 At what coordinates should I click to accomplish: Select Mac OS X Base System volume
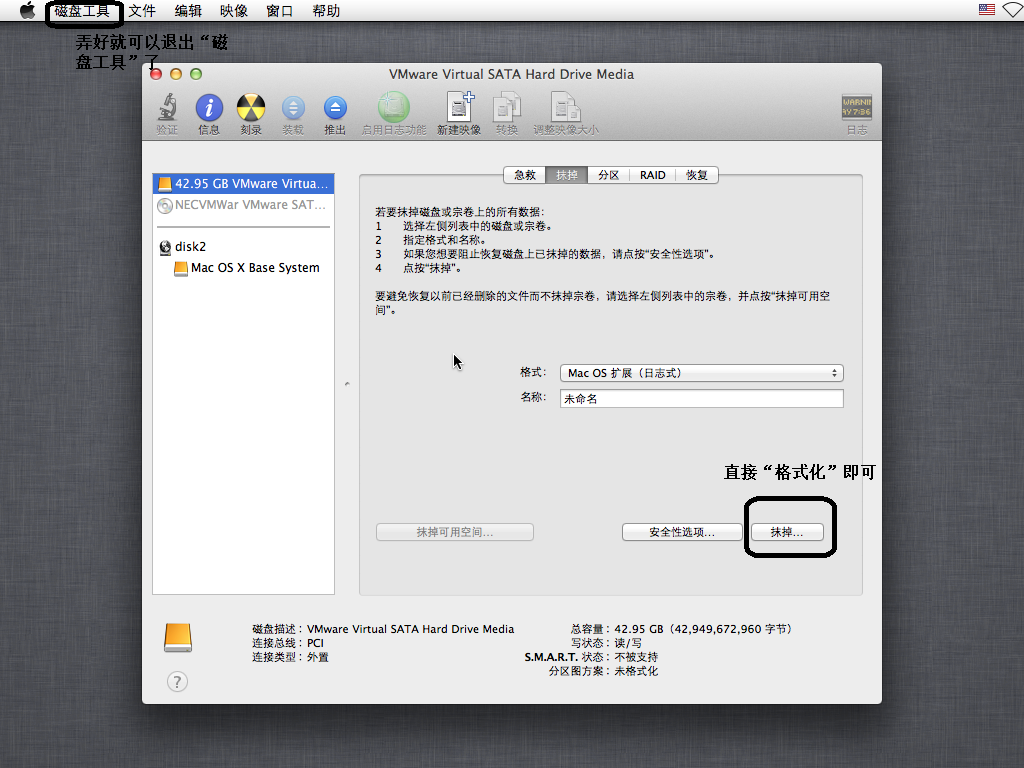tap(244, 268)
